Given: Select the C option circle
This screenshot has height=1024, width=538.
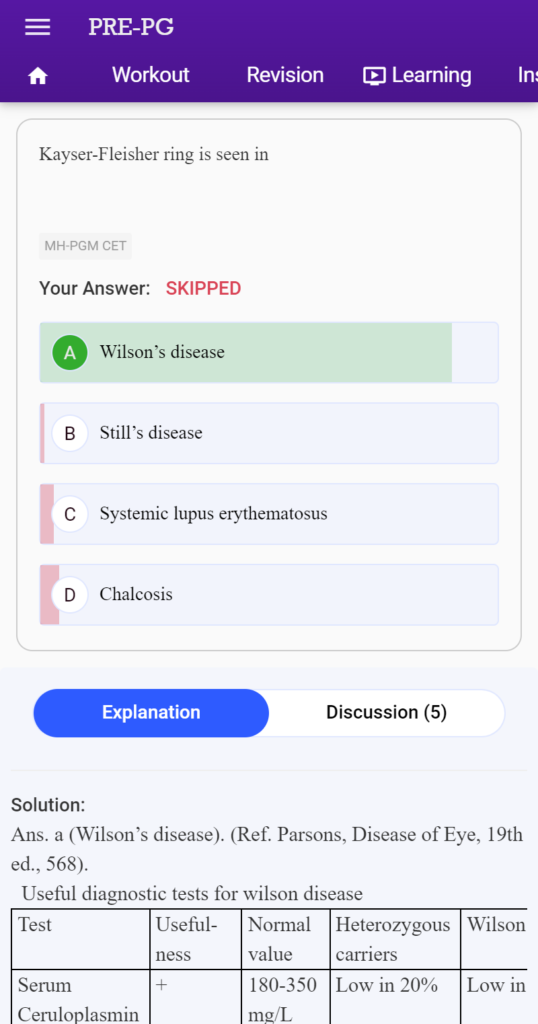Looking at the screenshot, I should 70,515.
